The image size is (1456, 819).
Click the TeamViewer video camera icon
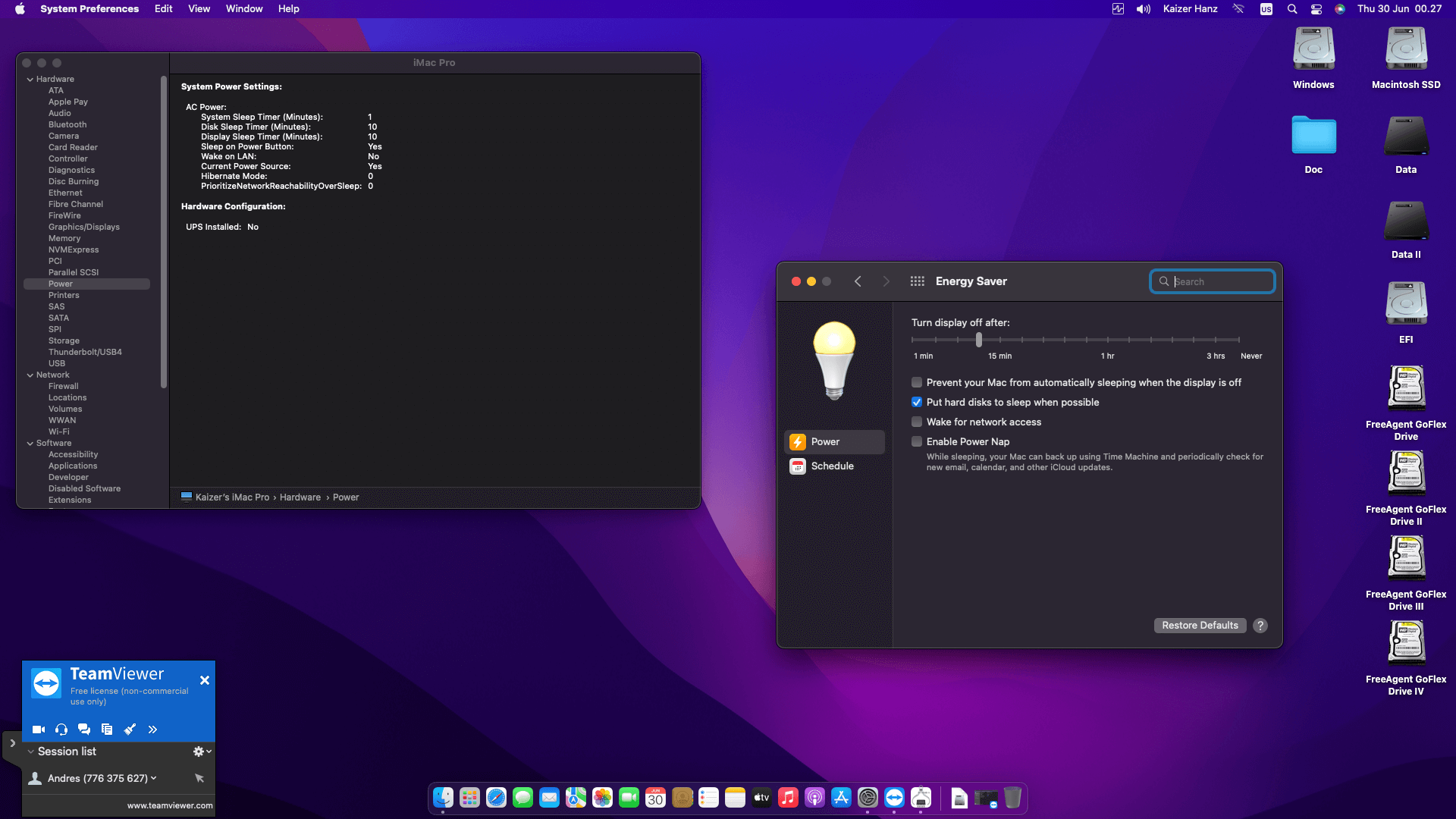coord(39,730)
